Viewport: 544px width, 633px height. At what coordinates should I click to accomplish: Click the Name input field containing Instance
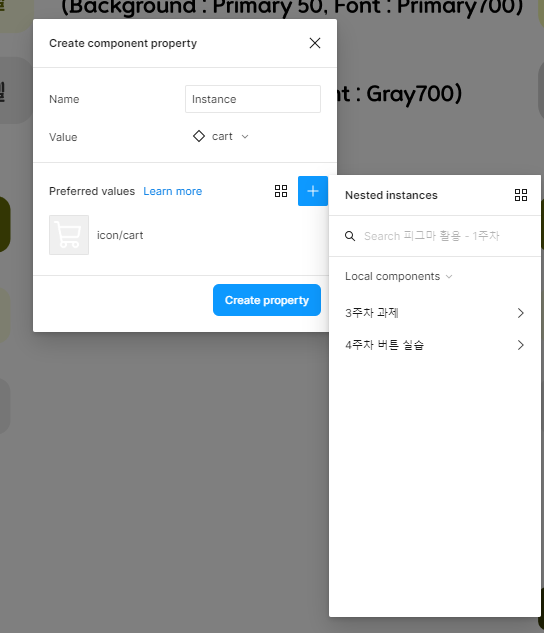click(x=253, y=99)
